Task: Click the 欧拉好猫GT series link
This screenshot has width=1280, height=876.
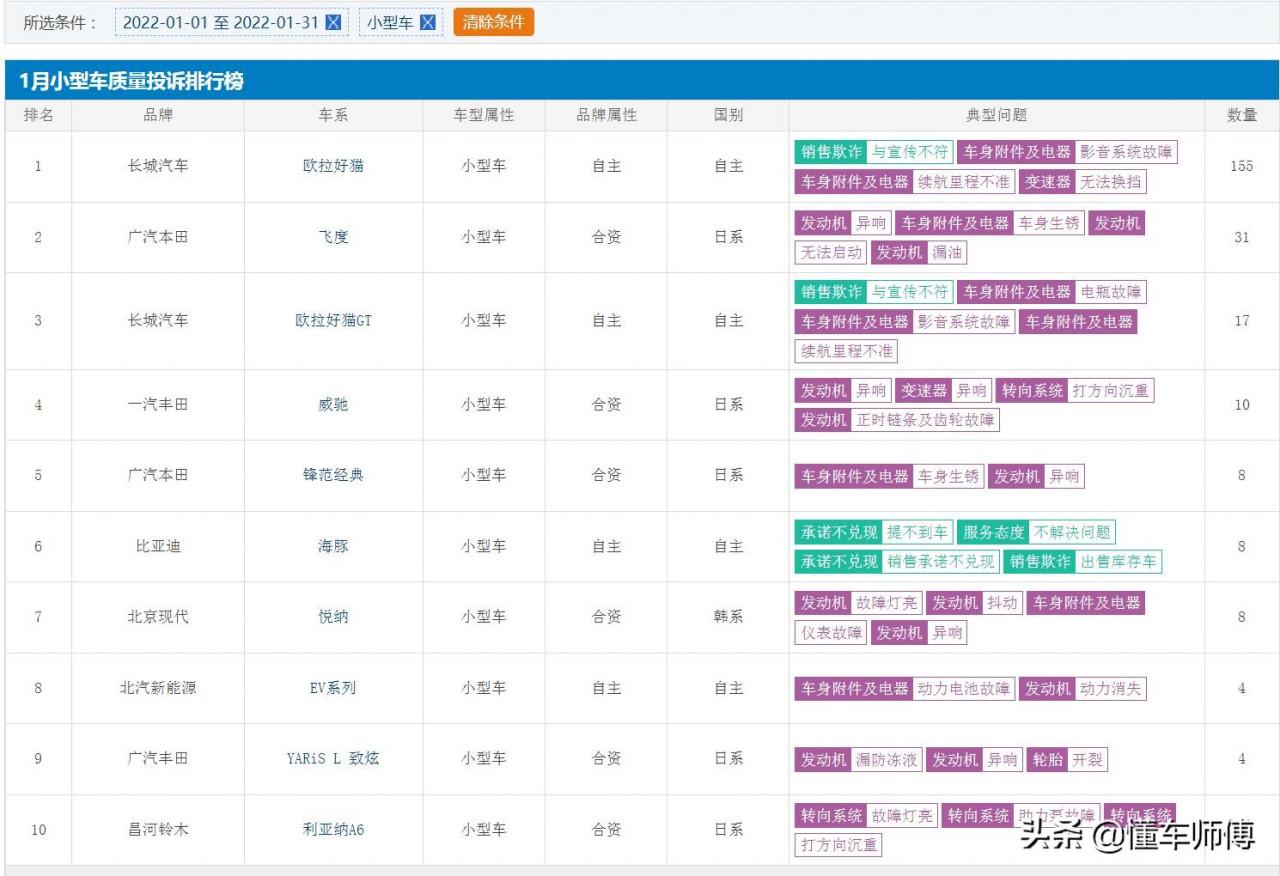Action: (333, 321)
